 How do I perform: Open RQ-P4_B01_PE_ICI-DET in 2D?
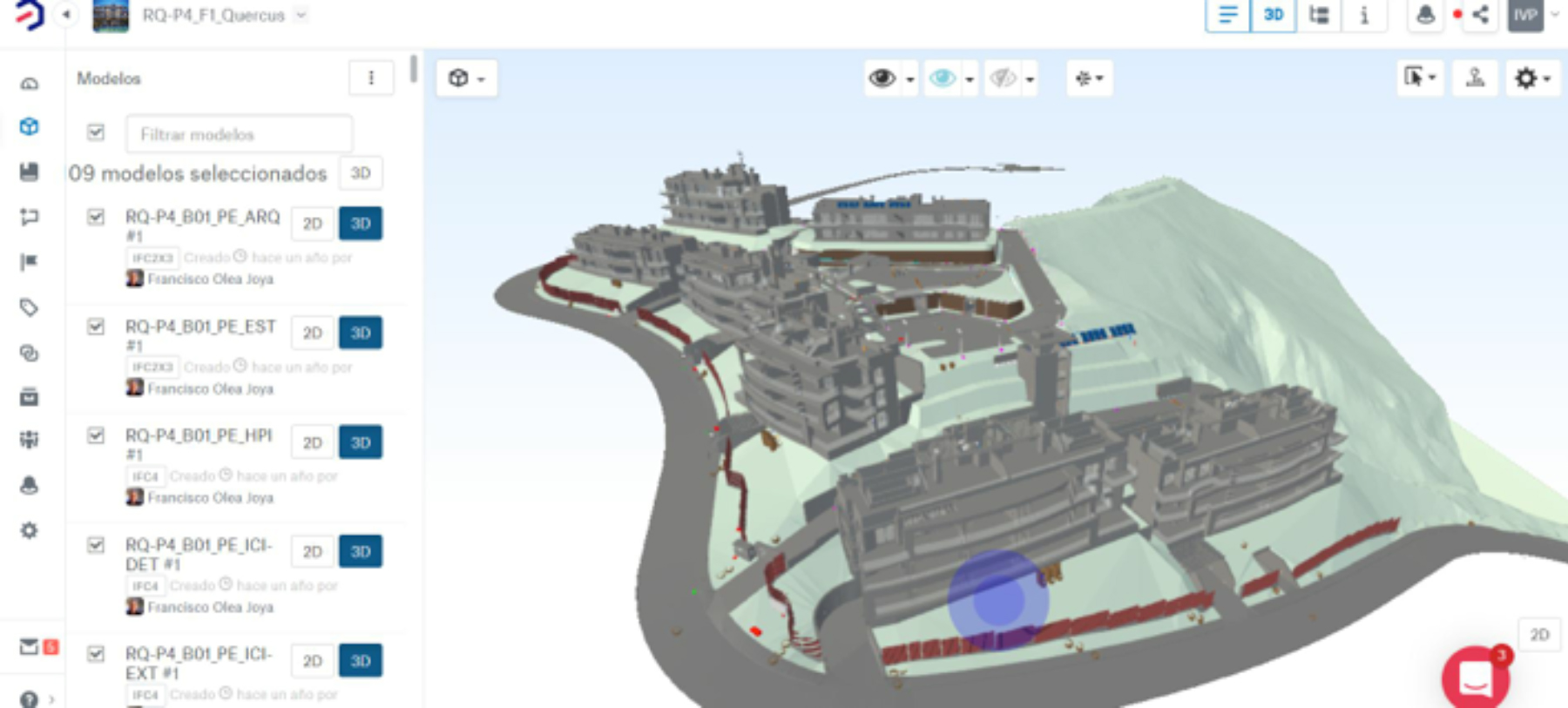coord(313,551)
